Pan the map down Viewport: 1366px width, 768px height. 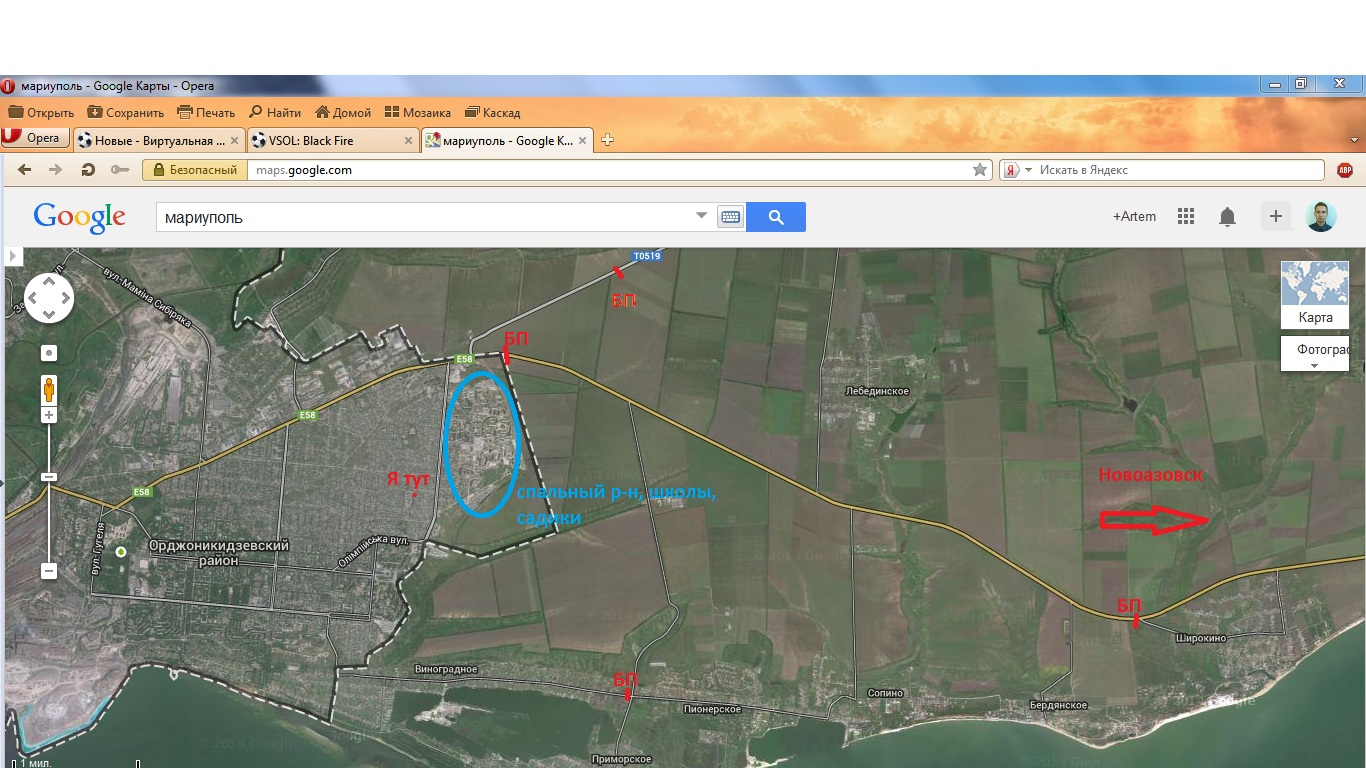click(49, 314)
